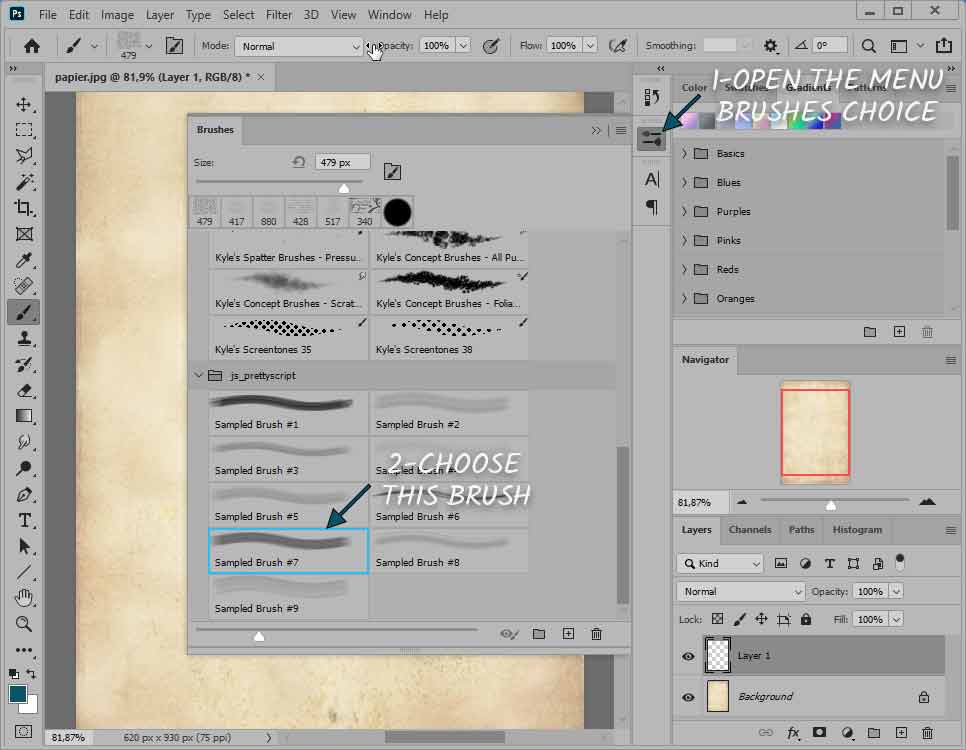Screen dimensions: 966x750
Task: Switch to the Paths tab
Action: (801, 530)
